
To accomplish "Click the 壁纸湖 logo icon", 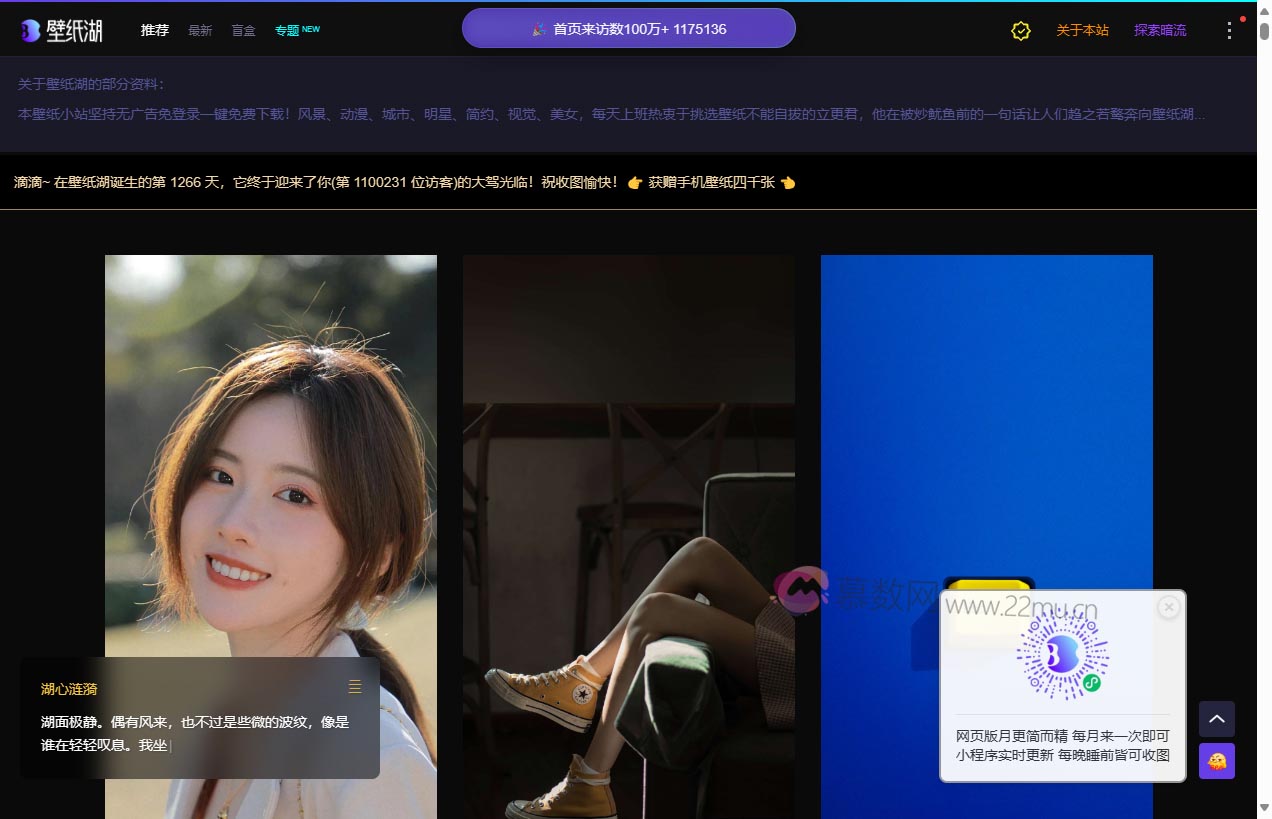I will click(x=31, y=31).
